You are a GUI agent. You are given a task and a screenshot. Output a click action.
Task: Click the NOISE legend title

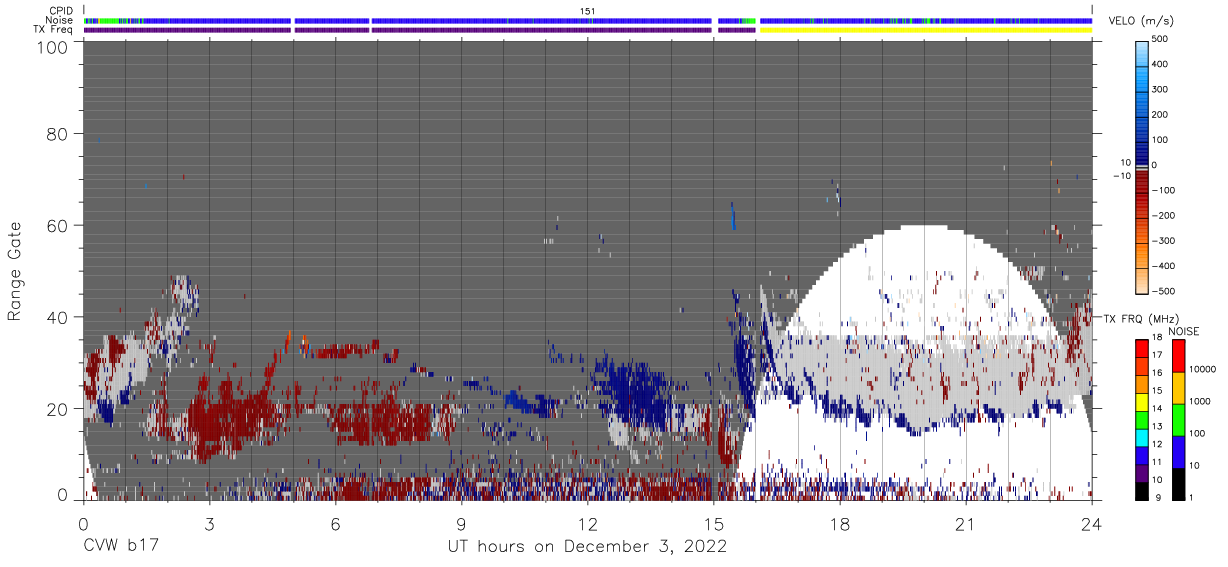1183,331
